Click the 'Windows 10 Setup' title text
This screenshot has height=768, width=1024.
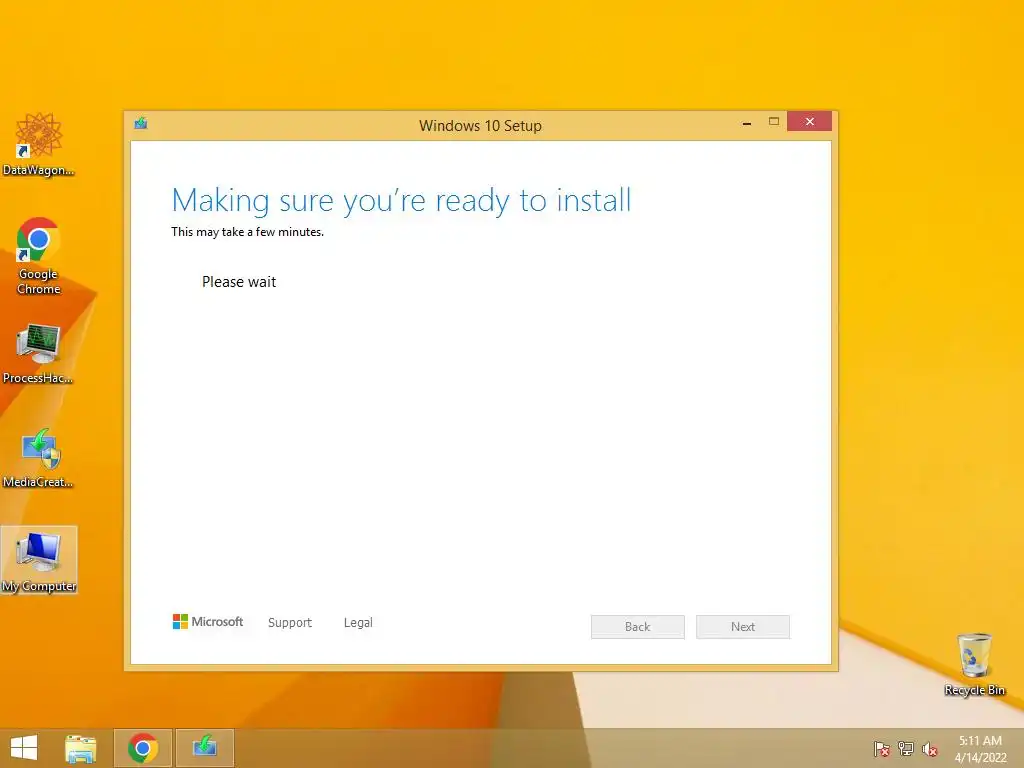point(480,125)
